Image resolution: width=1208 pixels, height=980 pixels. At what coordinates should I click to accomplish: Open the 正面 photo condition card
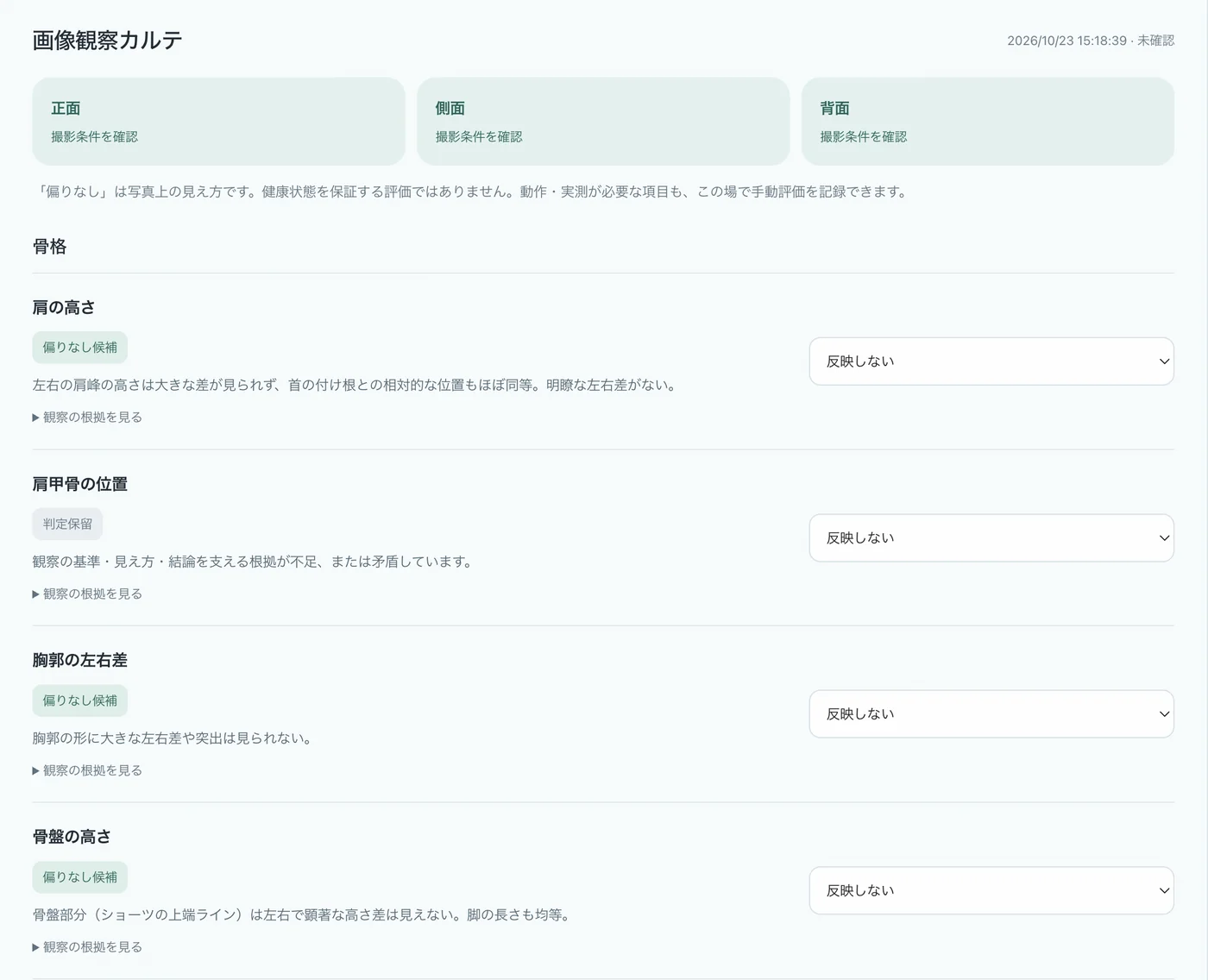(x=218, y=122)
